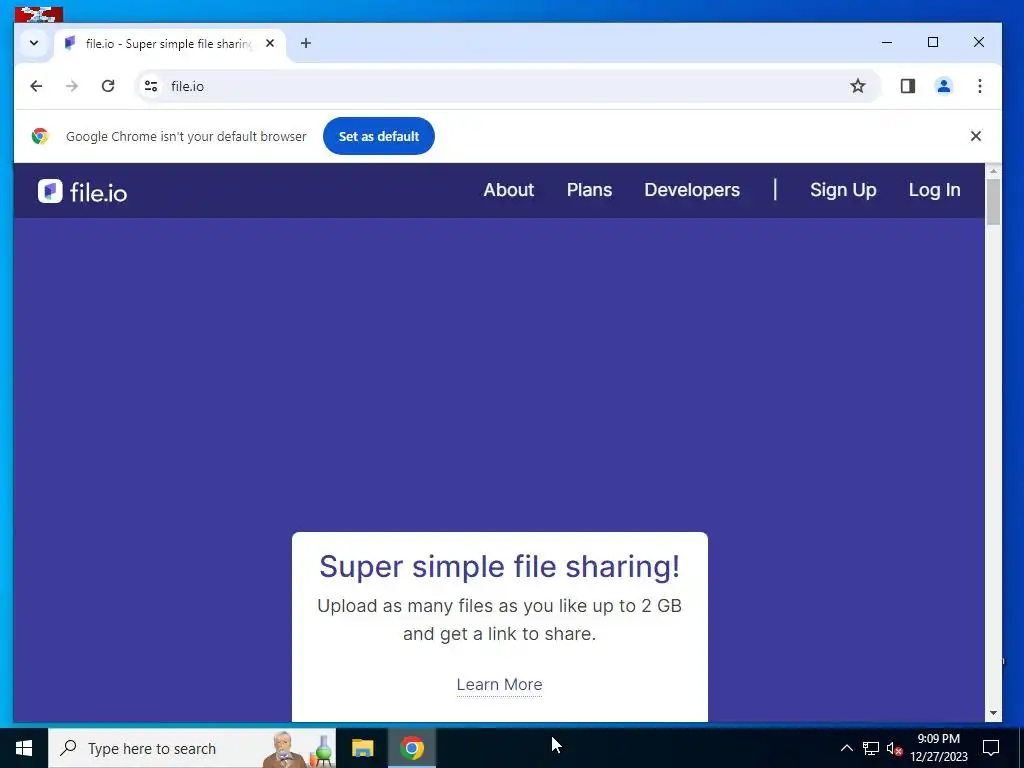Open the clock and date panel

point(938,748)
